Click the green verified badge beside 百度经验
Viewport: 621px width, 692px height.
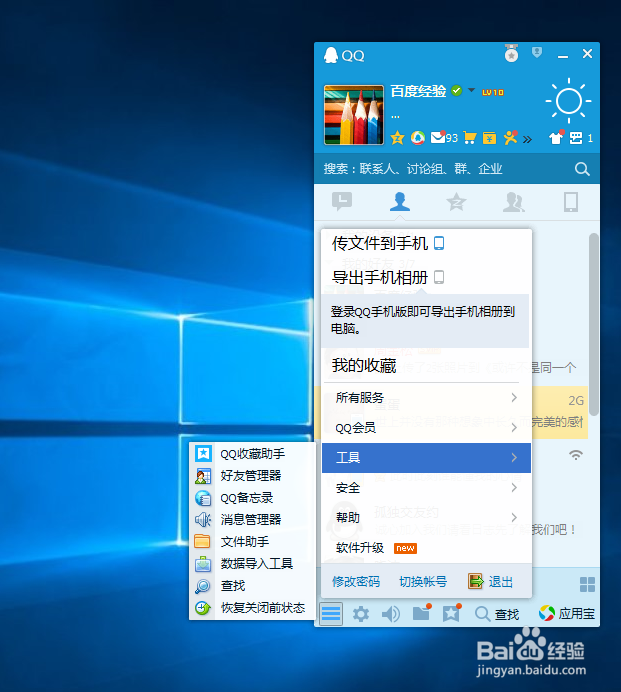point(457,90)
